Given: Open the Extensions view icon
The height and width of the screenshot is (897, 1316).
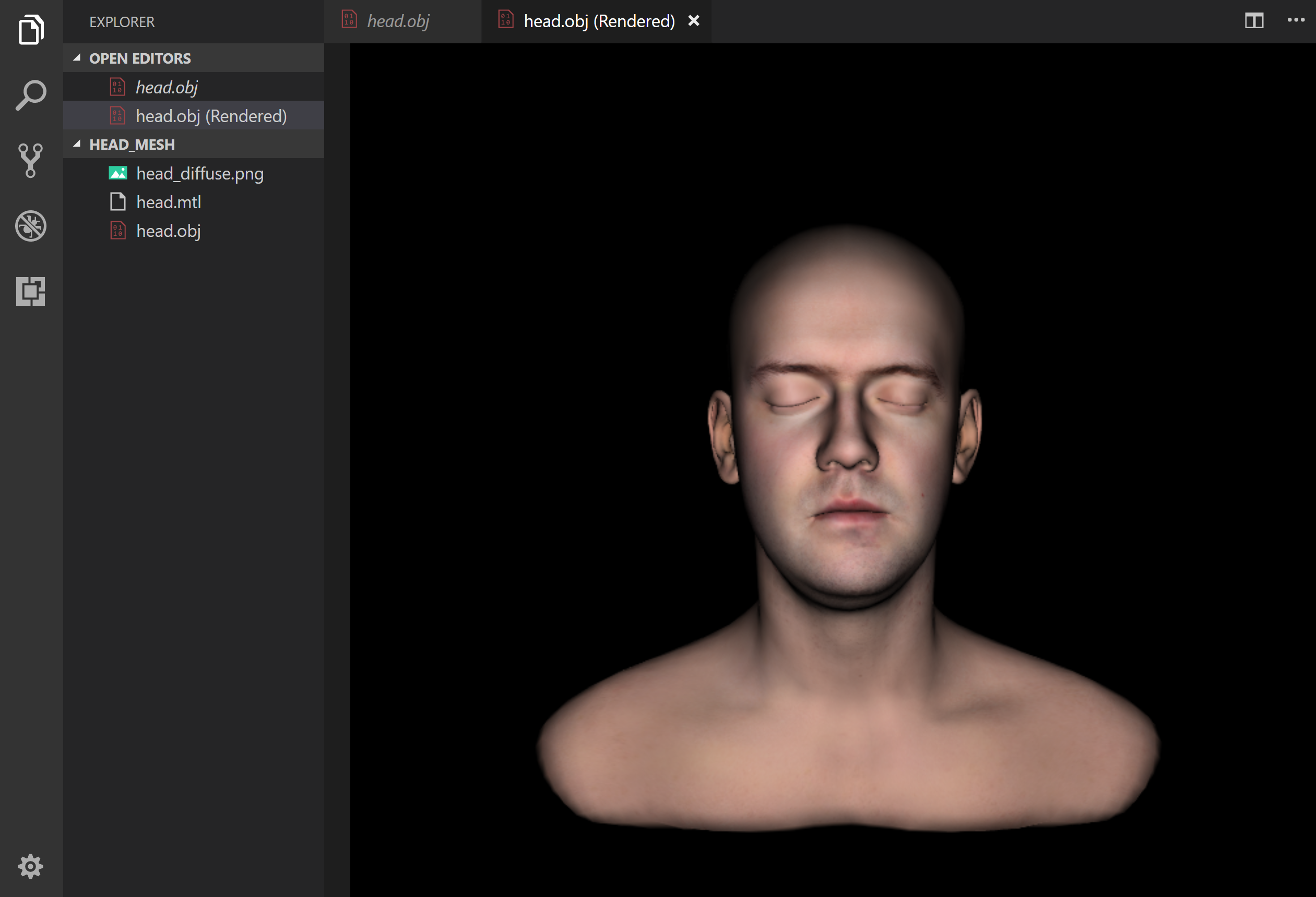Looking at the screenshot, I should click(31, 292).
